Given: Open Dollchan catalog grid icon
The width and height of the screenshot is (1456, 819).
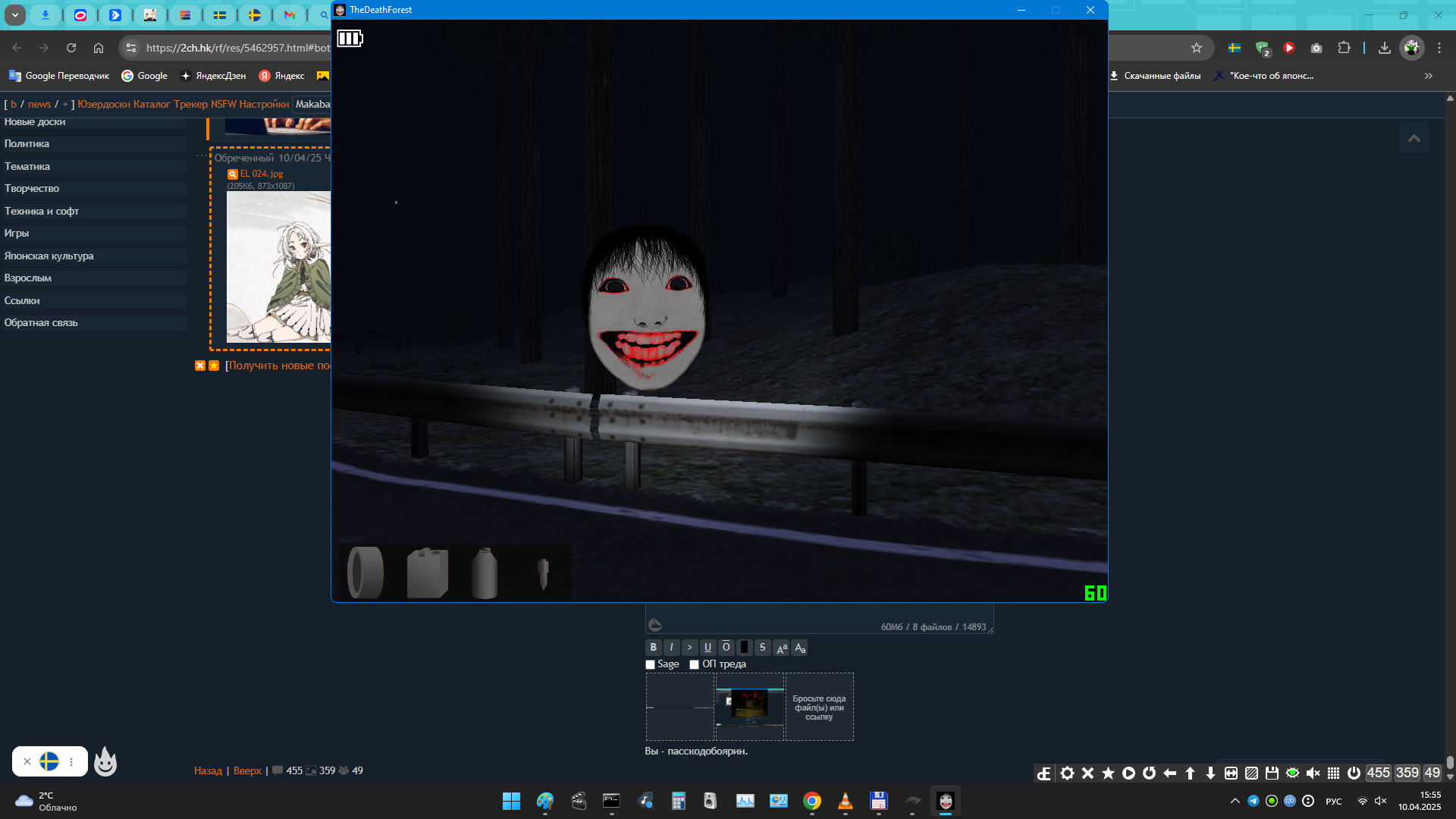Looking at the screenshot, I should (1333, 773).
